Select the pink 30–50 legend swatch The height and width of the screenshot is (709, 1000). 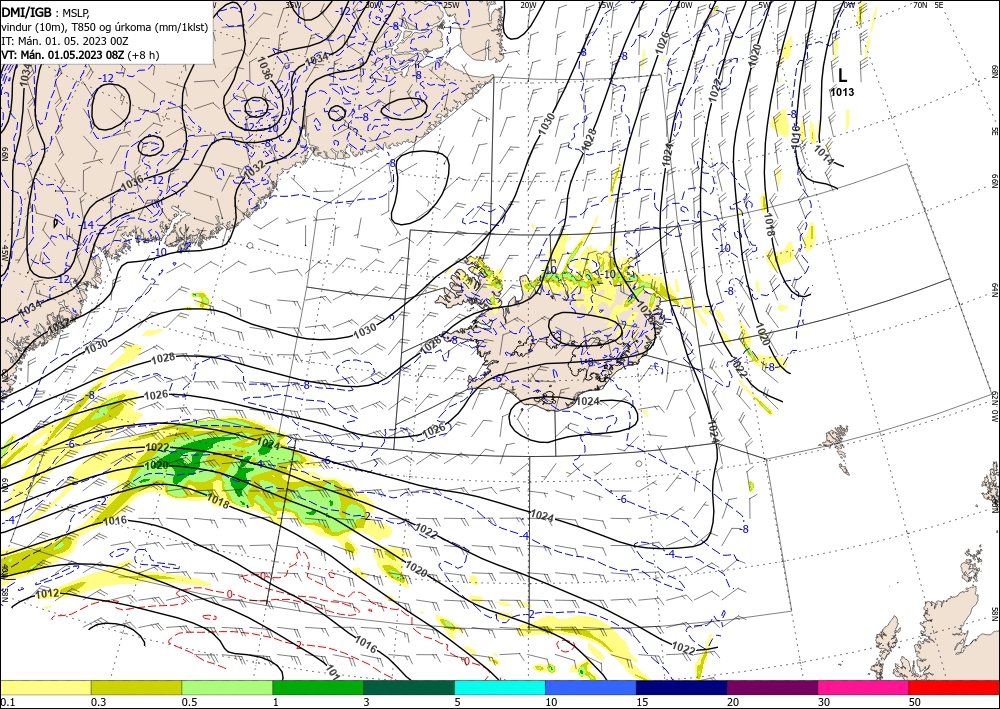[864, 687]
